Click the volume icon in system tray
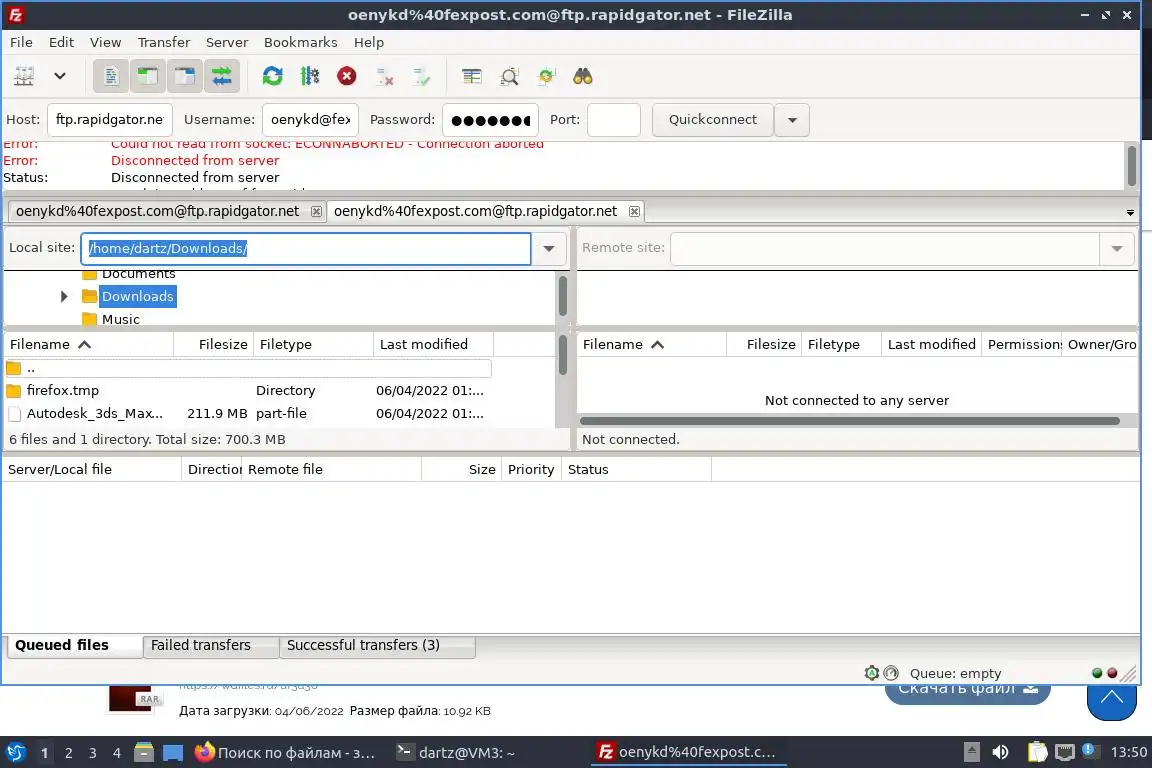 [1000, 752]
